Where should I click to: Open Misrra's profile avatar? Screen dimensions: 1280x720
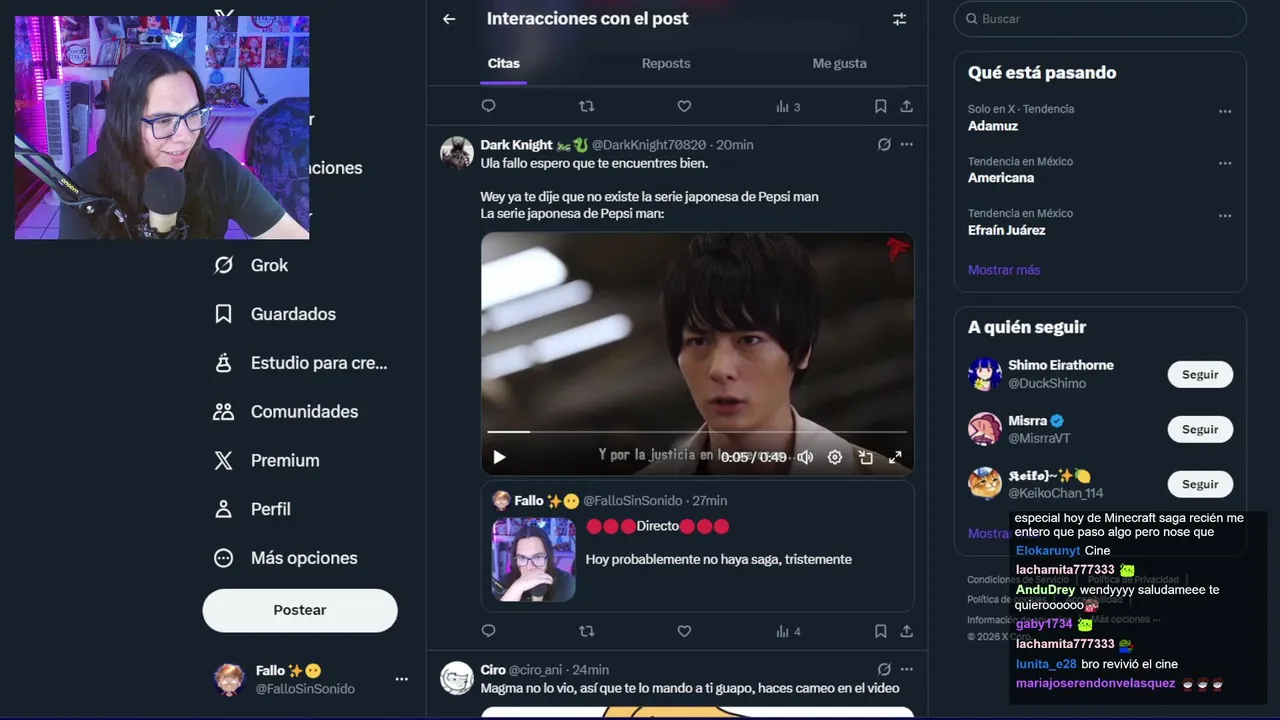pos(985,429)
